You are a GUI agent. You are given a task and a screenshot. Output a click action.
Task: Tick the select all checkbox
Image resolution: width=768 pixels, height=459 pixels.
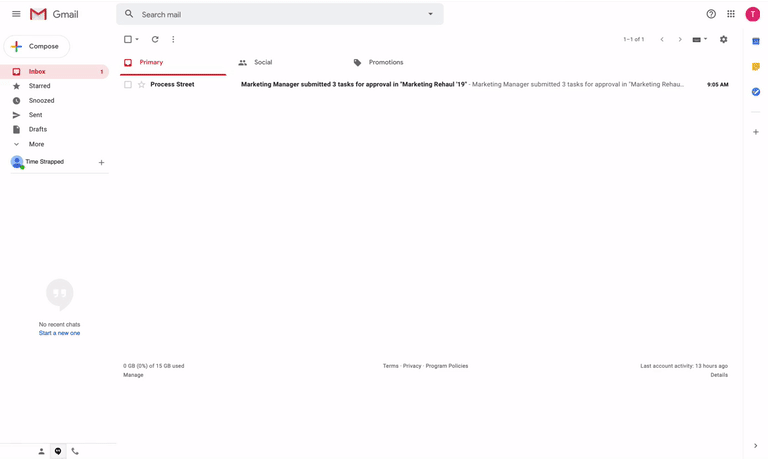128,39
